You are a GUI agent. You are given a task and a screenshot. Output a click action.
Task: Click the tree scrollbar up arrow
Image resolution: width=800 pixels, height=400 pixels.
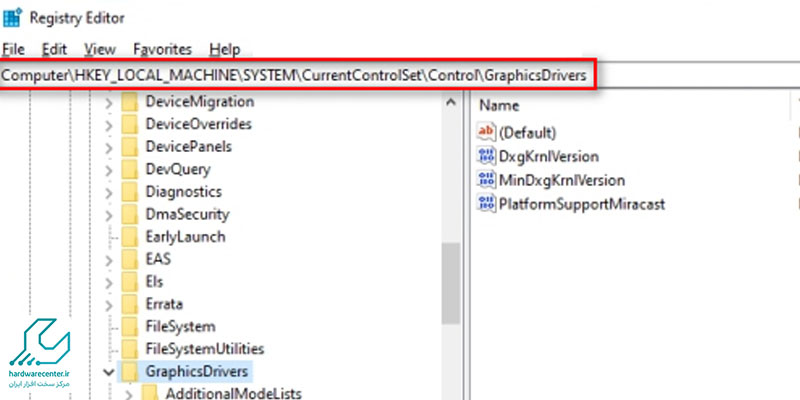tap(451, 103)
